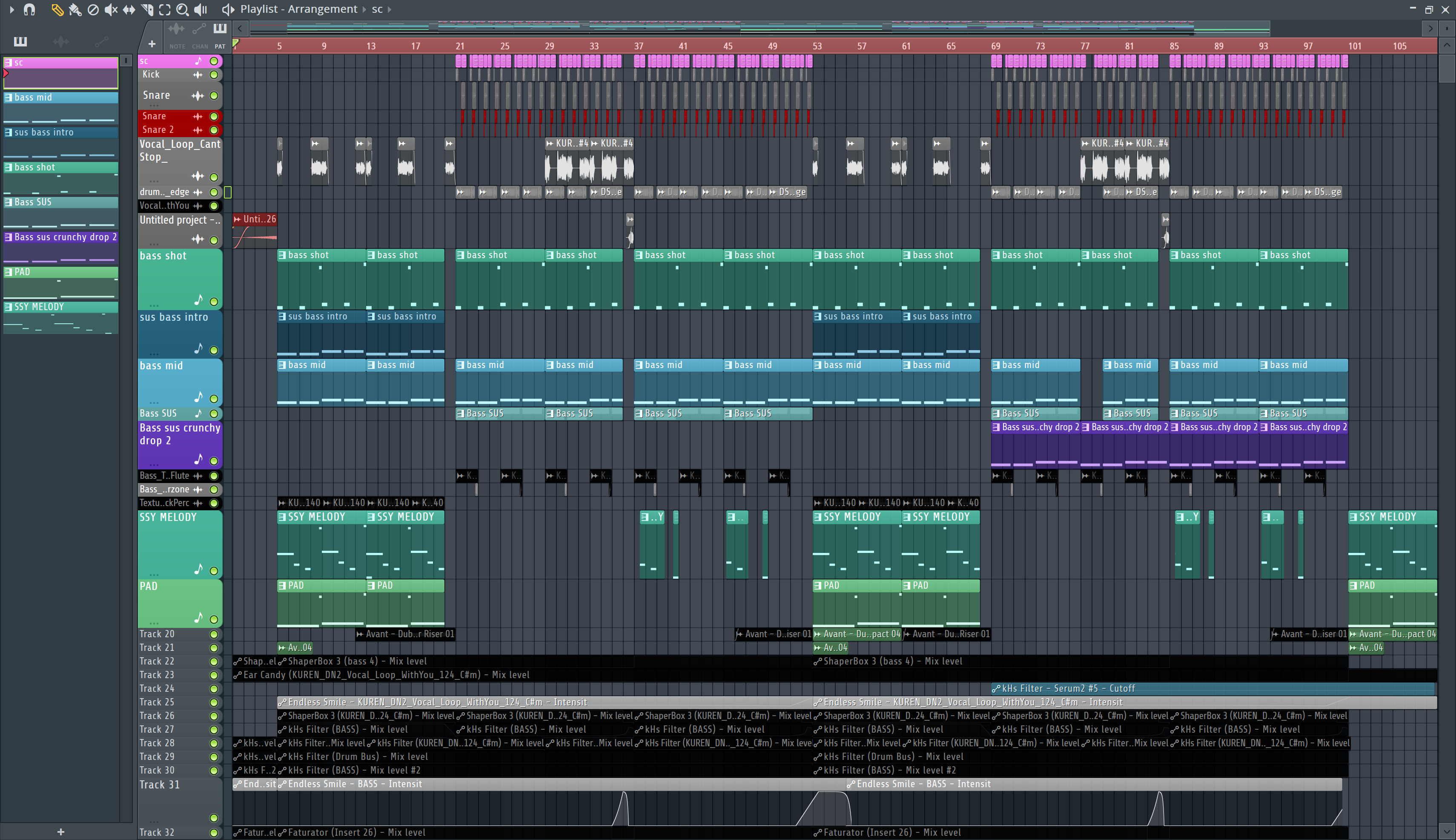Click the vertical playlist scrollbar handle
1456x840 pixels.
click(x=1446, y=69)
